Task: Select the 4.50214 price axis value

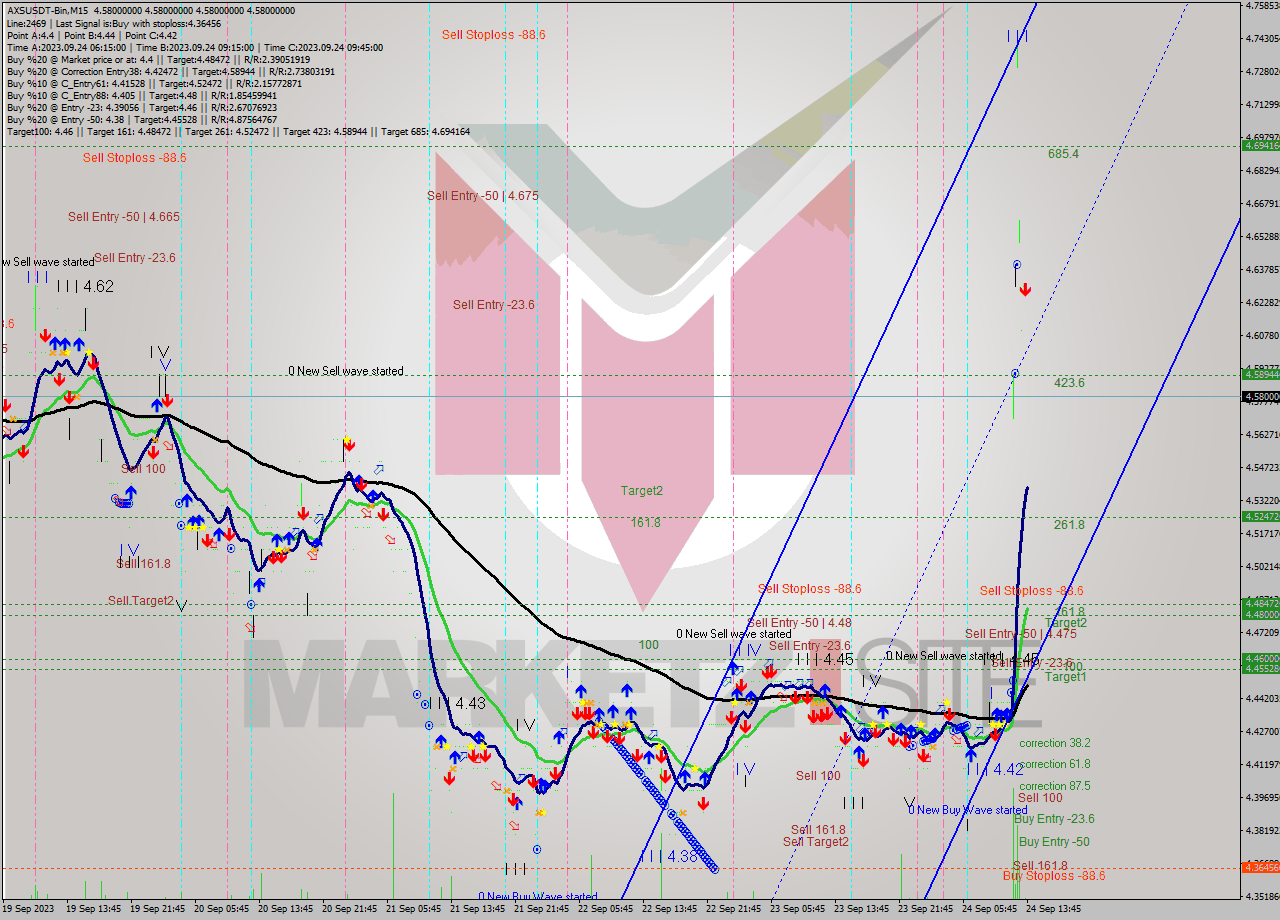Action: coord(1262,567)
